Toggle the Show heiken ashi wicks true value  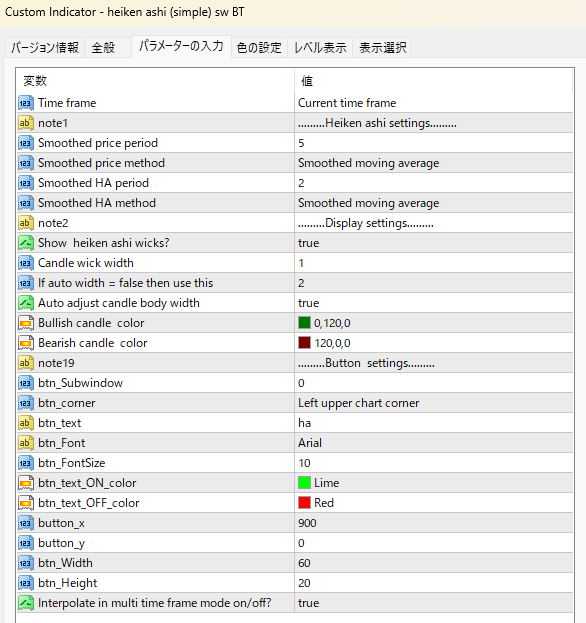pyautogui.click(x=434, y=243)
